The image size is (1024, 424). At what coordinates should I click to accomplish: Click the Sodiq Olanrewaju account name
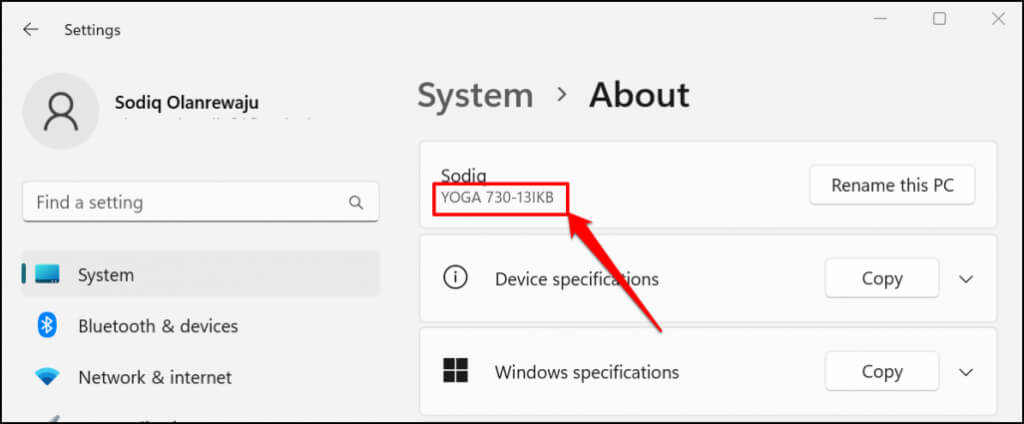(187, 103)
